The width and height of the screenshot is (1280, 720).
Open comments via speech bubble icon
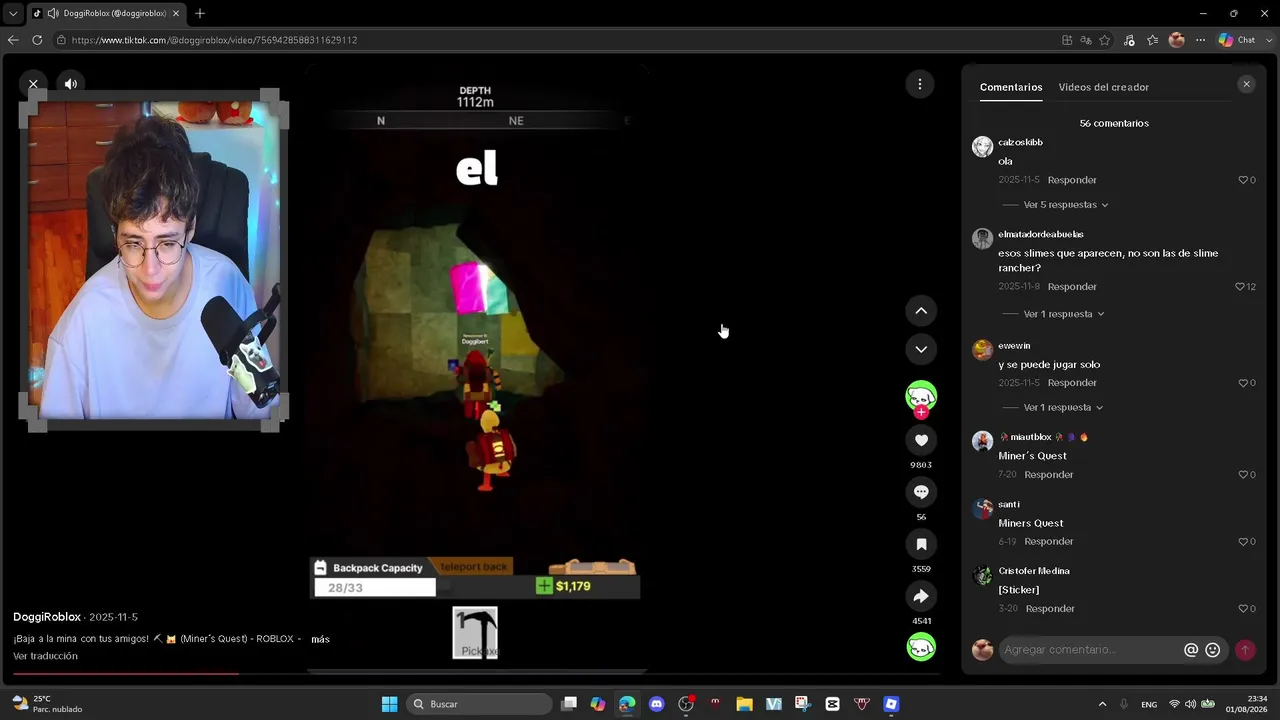(x=921, y=492)
